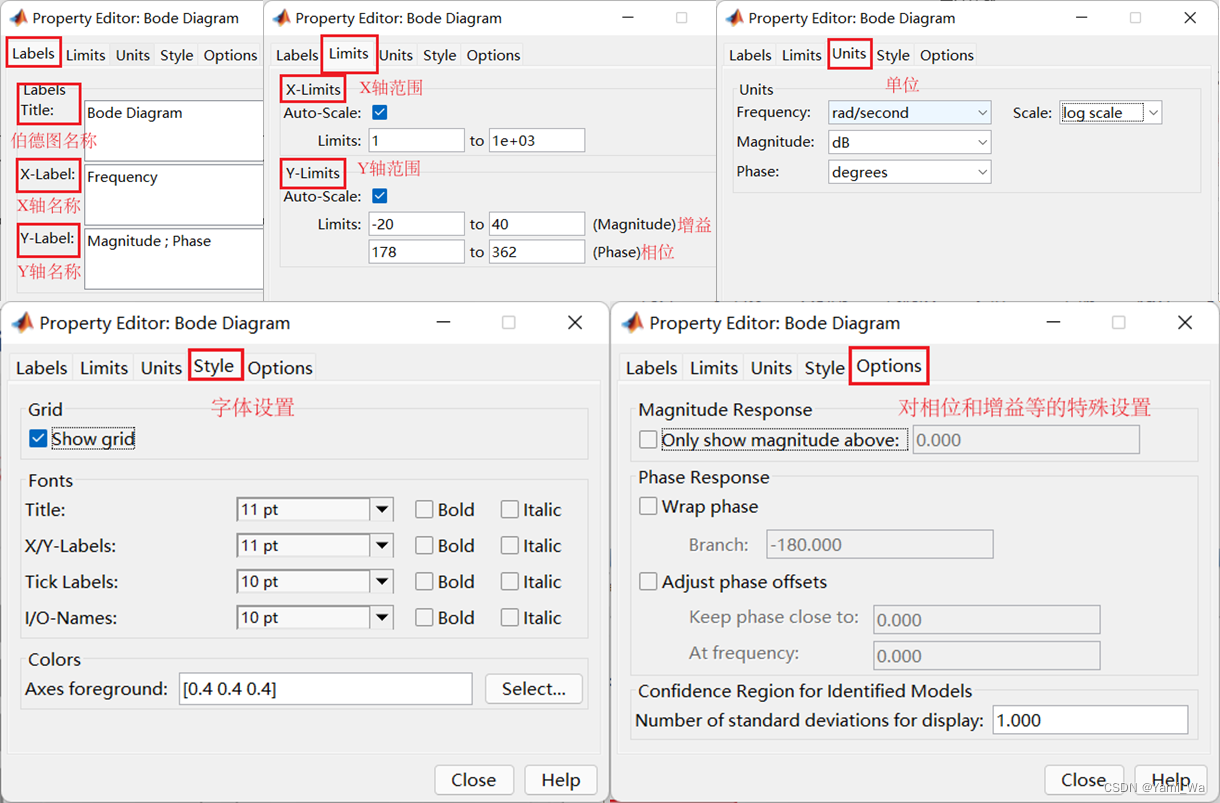Image resolution: width=1220 pixels, height=803 pixels.
Task: Enable Adjust phase offsets checkbox
Action: pyautogui.click(x=648, y=582)
